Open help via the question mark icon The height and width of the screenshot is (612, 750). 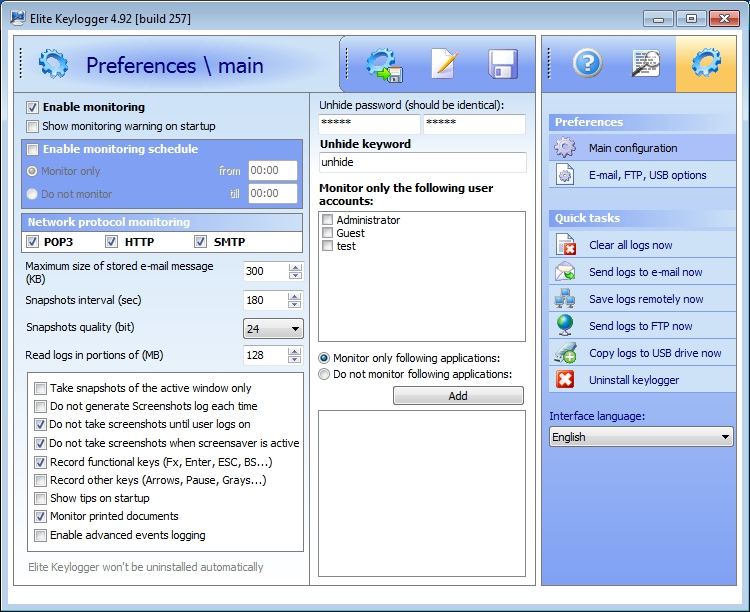coord(587,63)
